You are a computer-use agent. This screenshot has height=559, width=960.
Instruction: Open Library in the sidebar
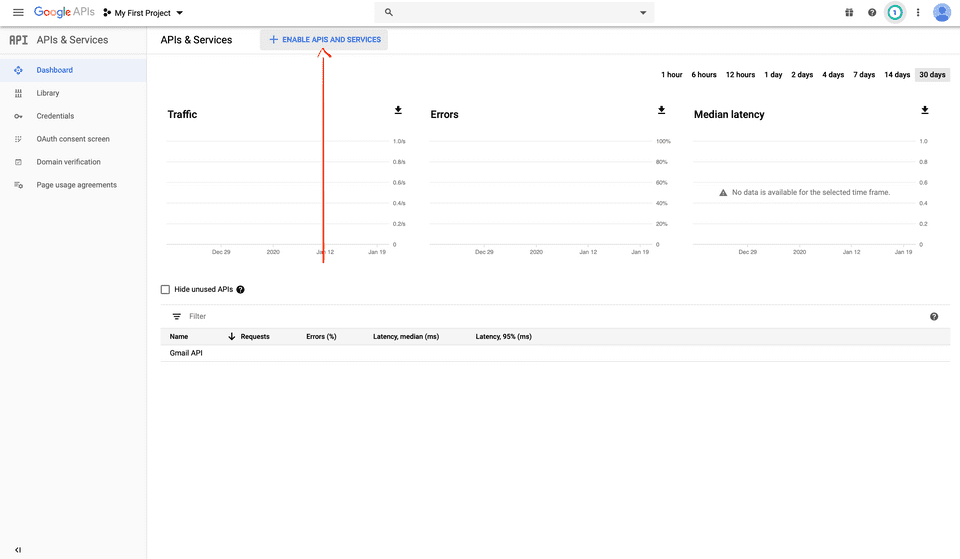(x=48, y=93)
